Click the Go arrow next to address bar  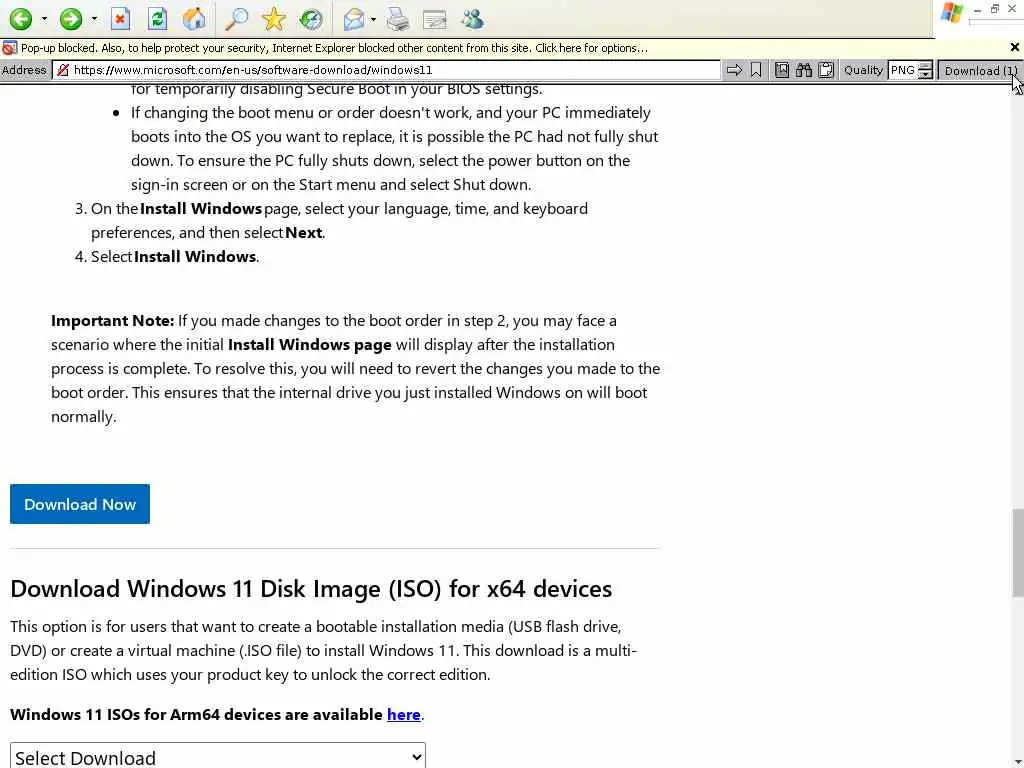[734, 70]
